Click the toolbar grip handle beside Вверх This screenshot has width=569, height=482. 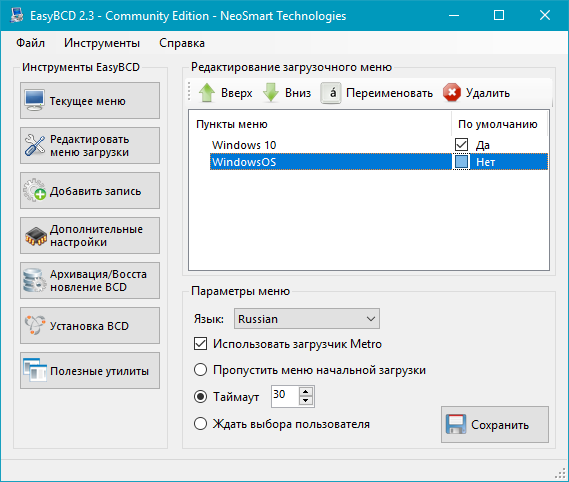coord(189,92)
